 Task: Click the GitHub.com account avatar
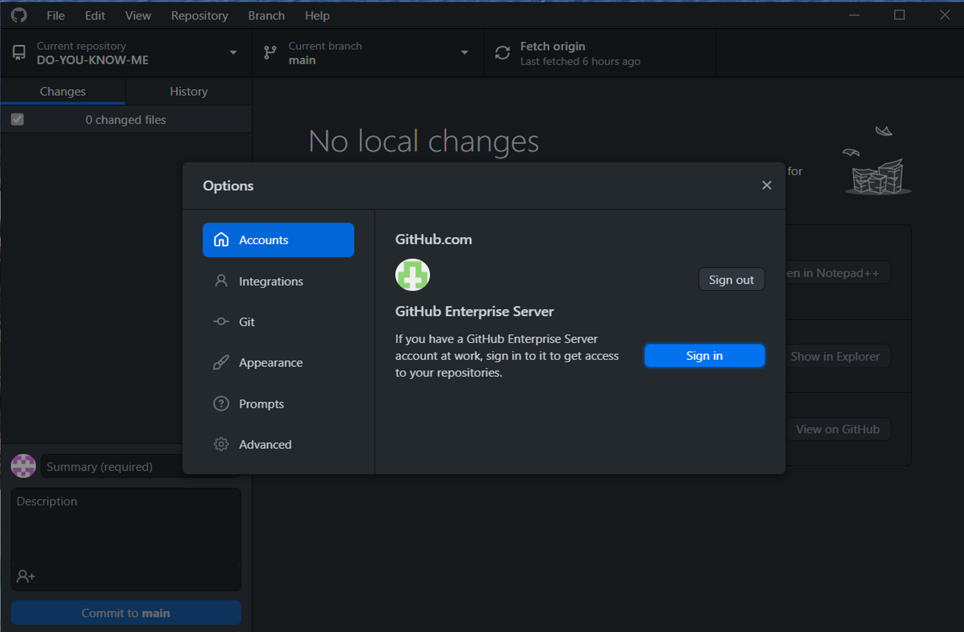pos(412,274)
